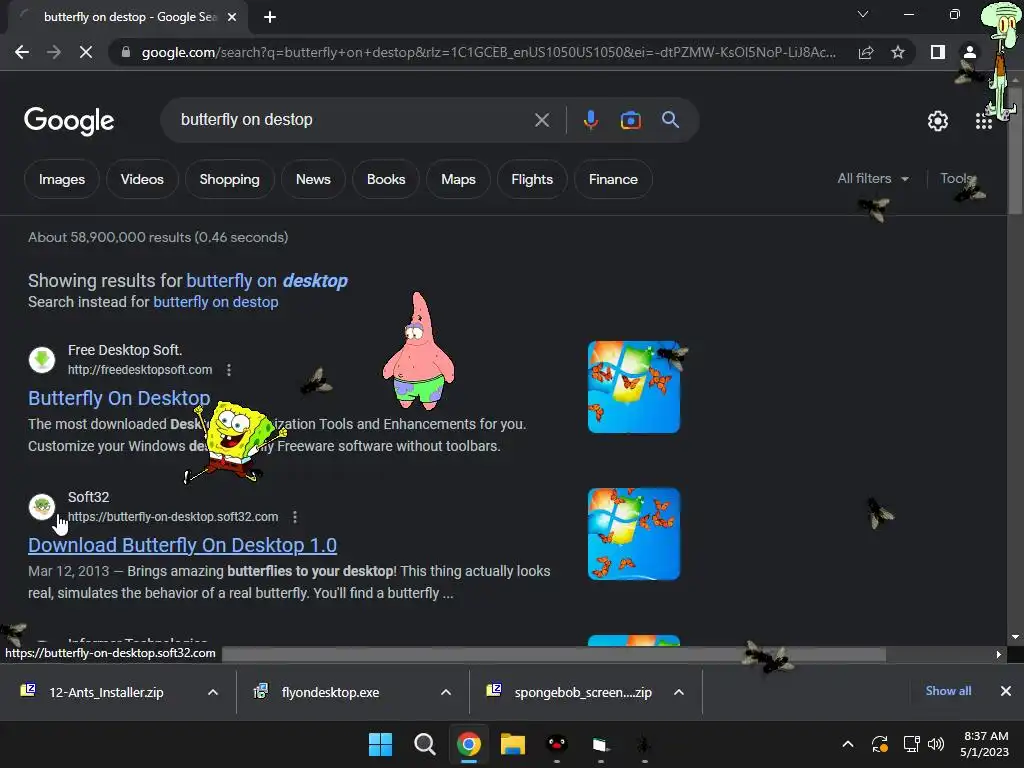
Task: Focus the Google search input field
Action: pos(353,120)
